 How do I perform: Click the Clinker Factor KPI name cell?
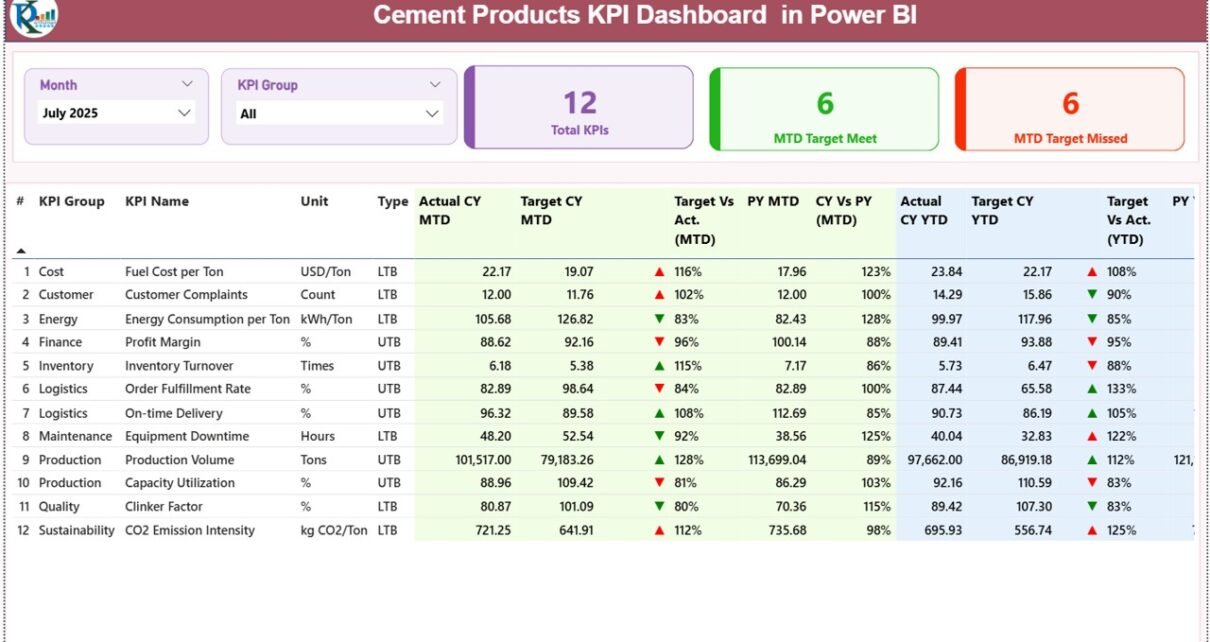click(163, 507)
